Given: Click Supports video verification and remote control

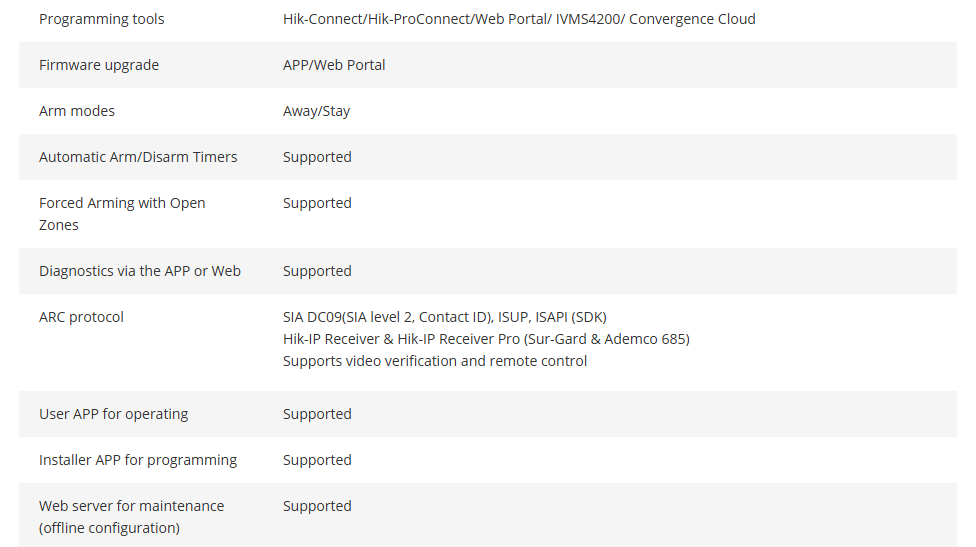Looking at the screenshot, I should 435,362.
